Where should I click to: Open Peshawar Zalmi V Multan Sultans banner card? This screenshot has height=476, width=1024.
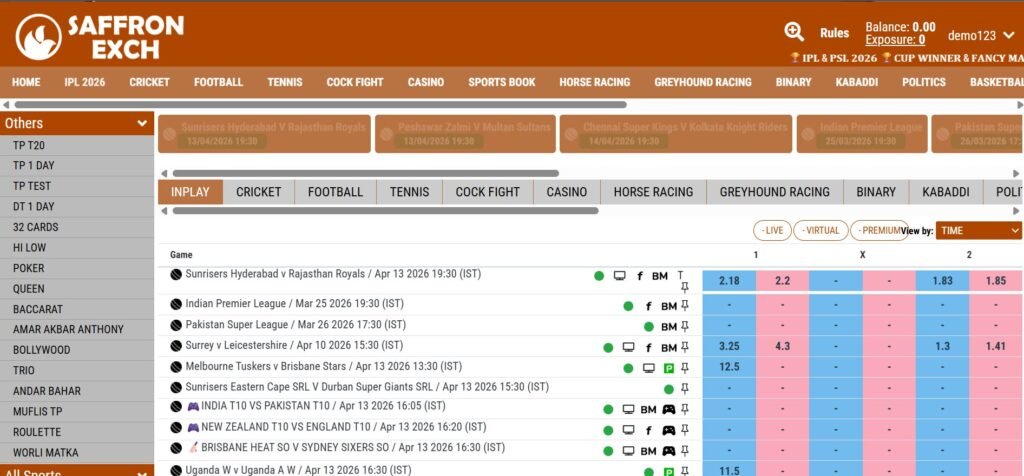click(x=465, y=135)
